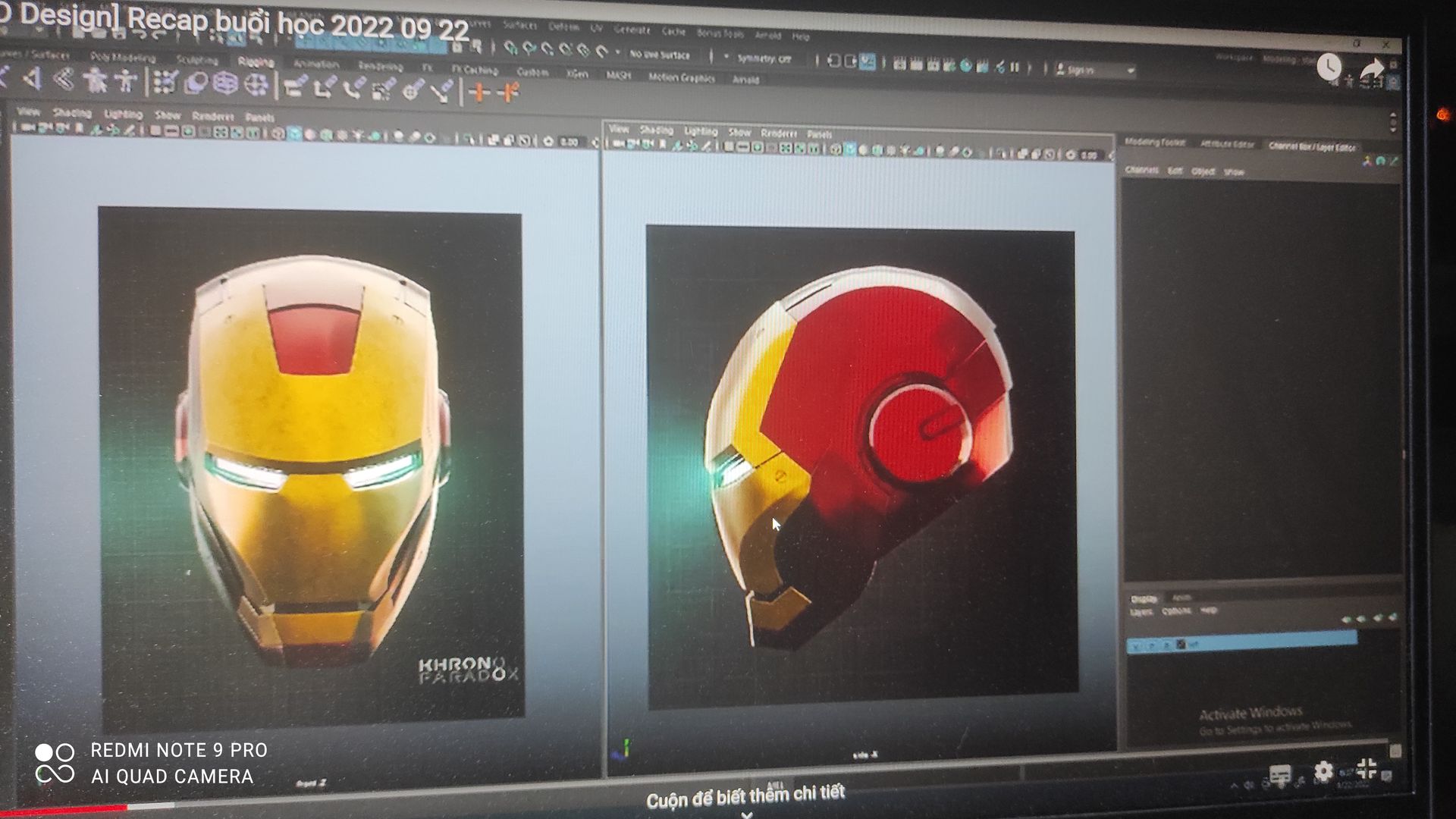The image size is (1456, 819).
Task: Exit fullscreen in video player
Action: pyautogui.click(x=1367, y=769)
